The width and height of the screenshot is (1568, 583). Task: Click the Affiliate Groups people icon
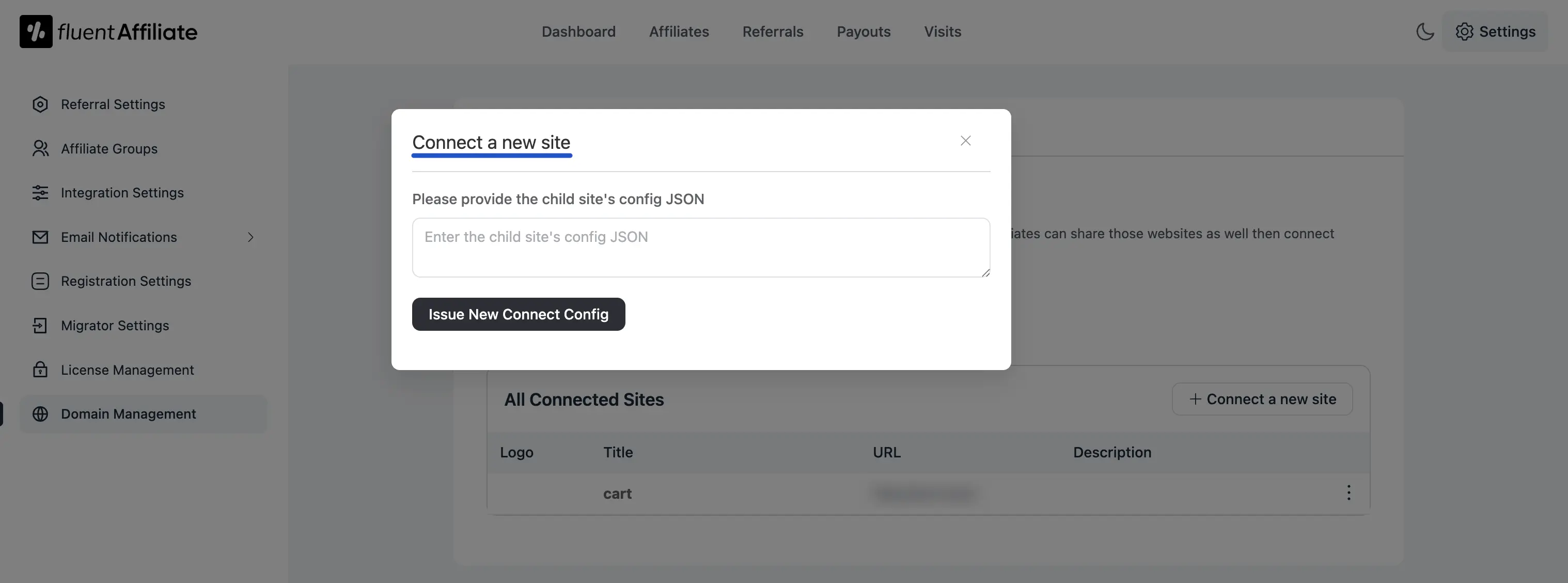[40, 148]
